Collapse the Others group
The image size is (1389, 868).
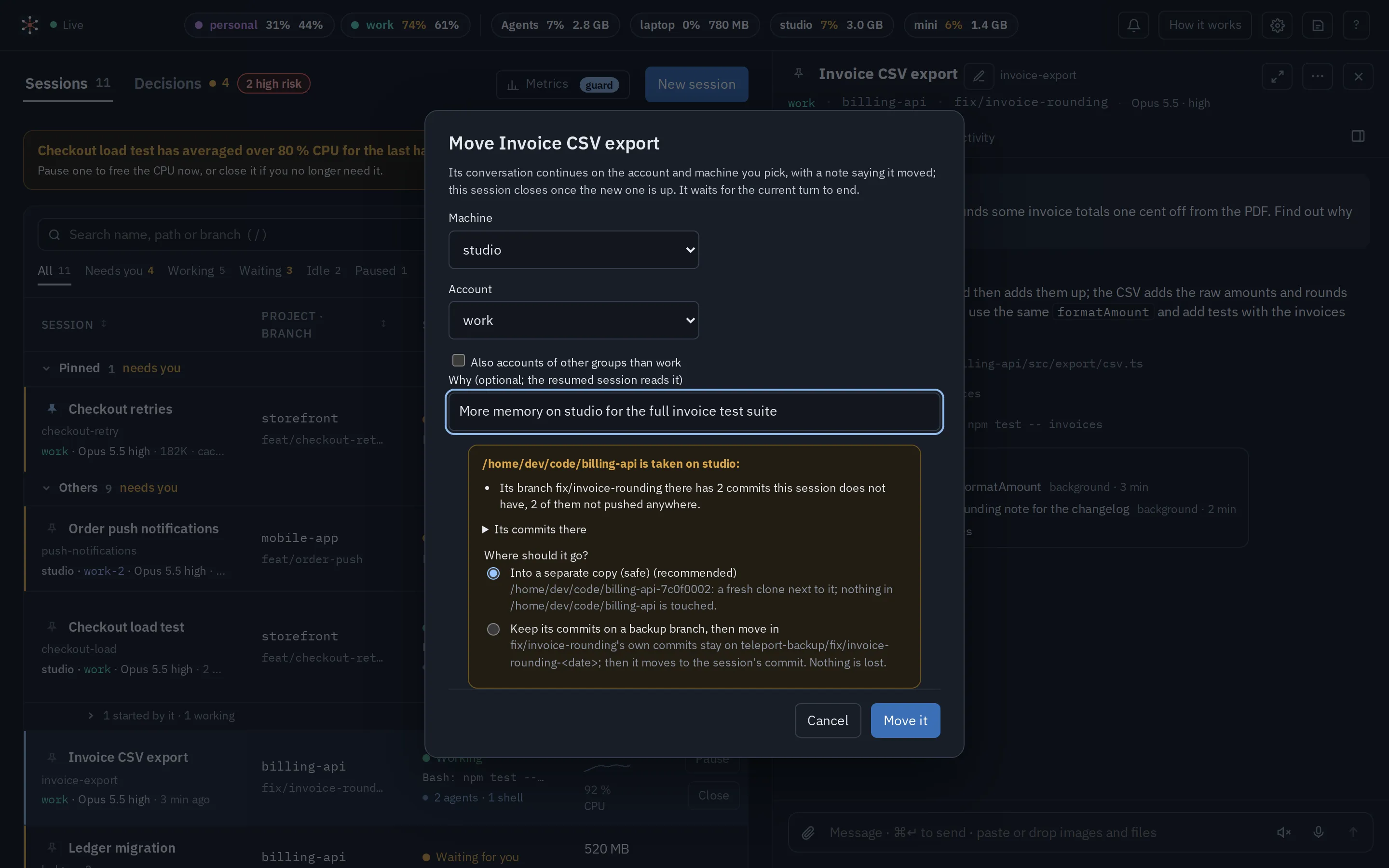[x=46, y=488]
